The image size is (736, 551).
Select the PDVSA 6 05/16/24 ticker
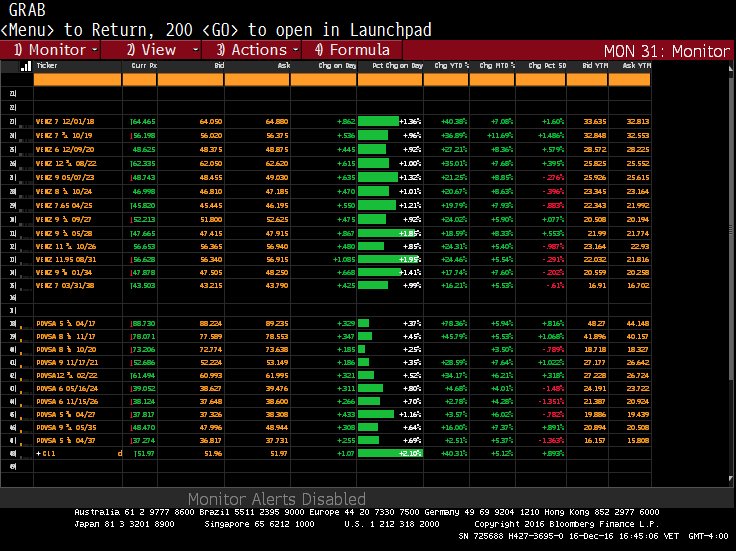67,389
